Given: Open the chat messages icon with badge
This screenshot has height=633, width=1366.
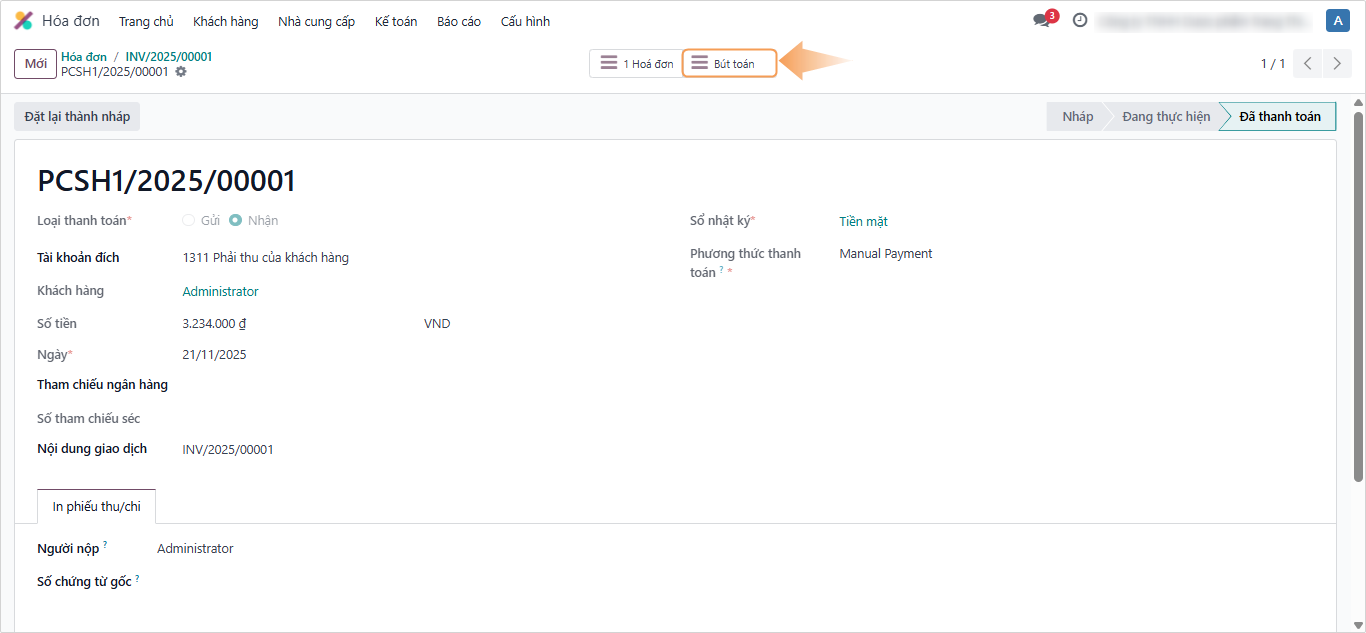Looking at the screenshot, I should (x=1042, y=20).
